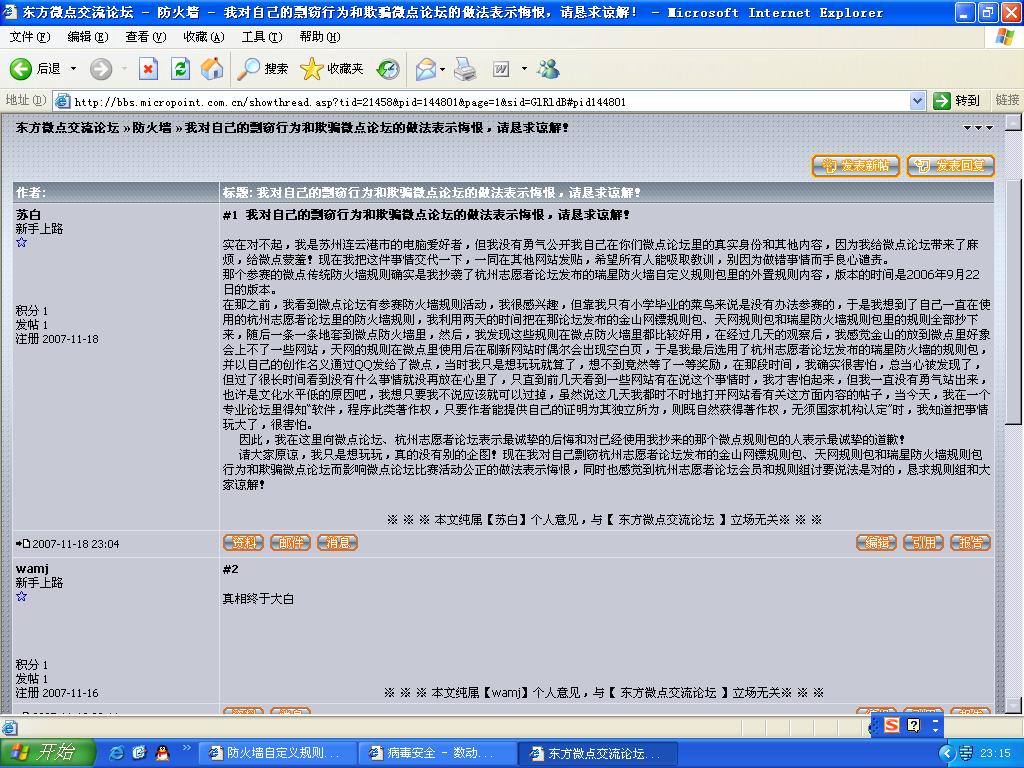
Task: Click 邮件 button under 苏白's post
Action: click(x=291, y=543)
